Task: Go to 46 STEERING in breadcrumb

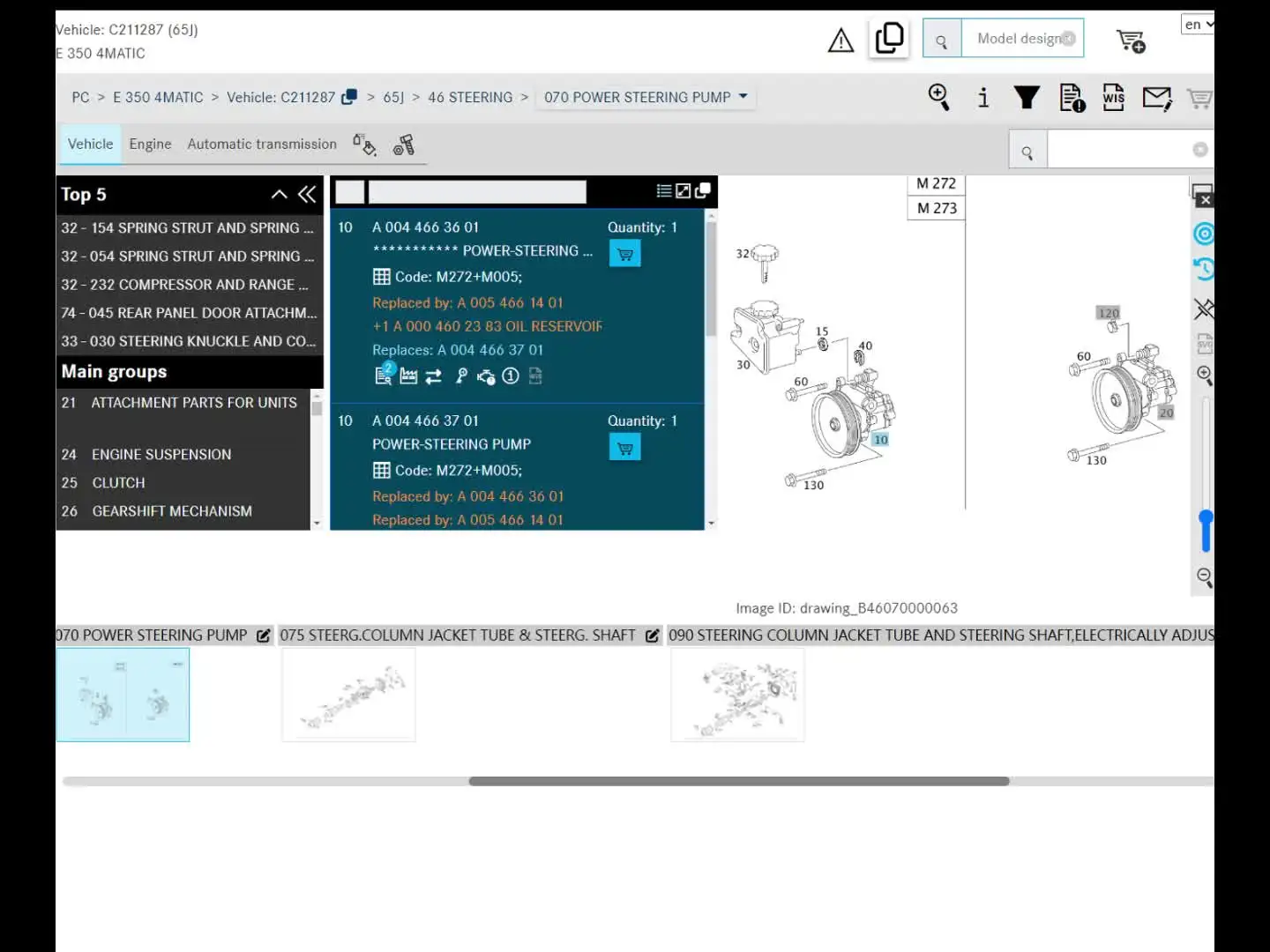Action: 470,97
